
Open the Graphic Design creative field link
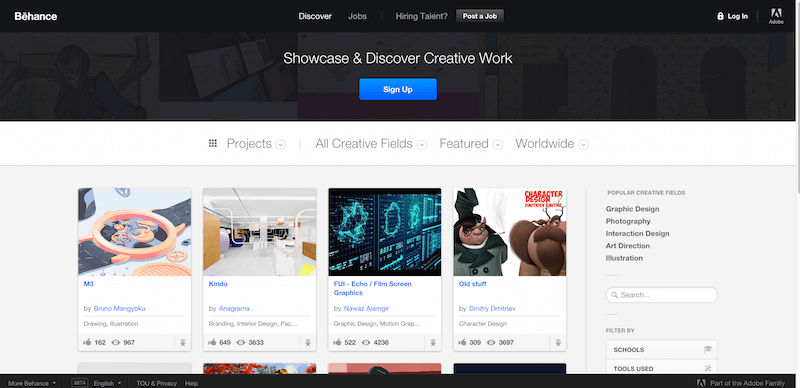click(x=632, y=209)
